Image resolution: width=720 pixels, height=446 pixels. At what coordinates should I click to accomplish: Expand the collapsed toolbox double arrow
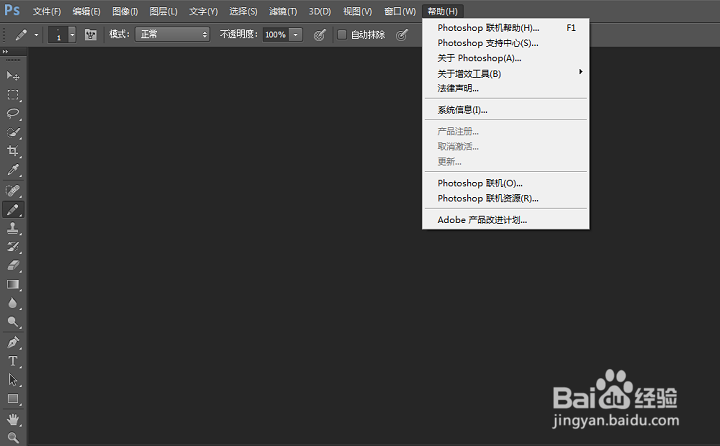tap(6, 51)
